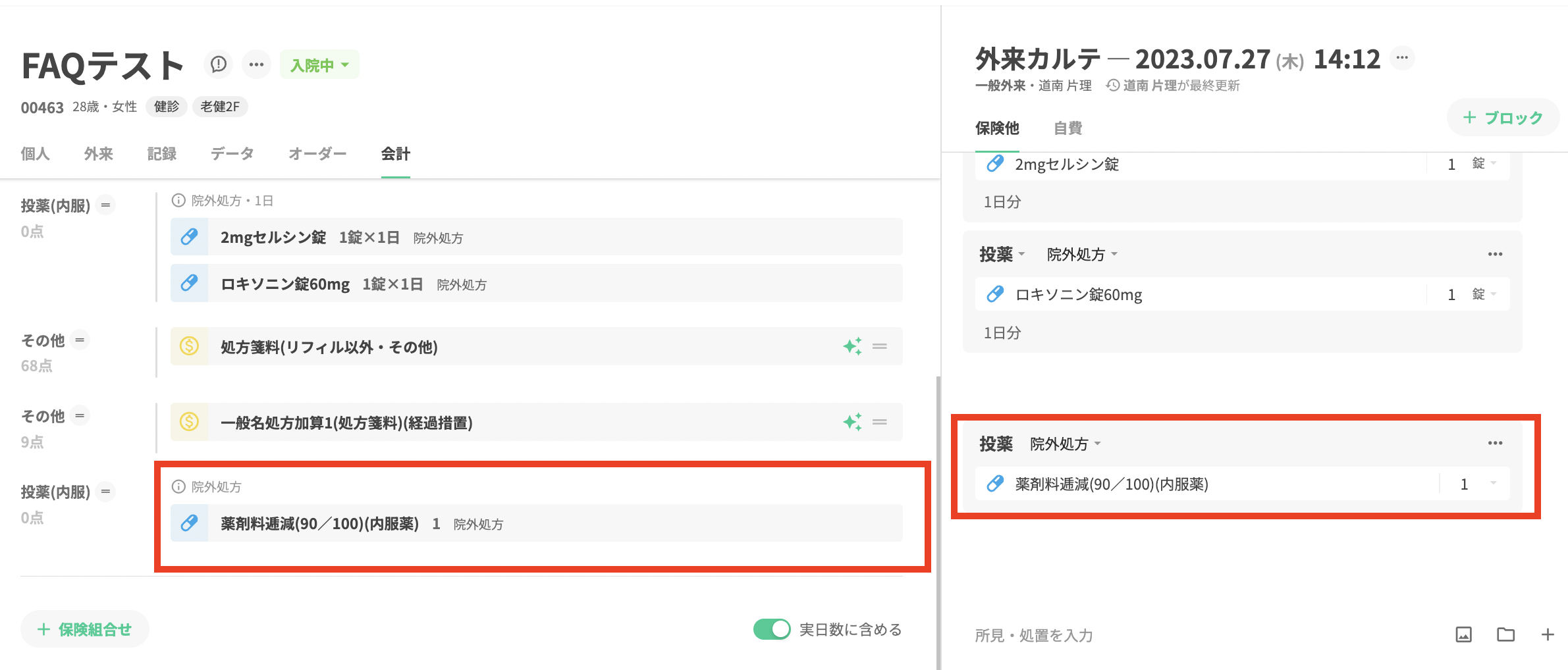The width and height of the screenshot is (1568, 670).
Task: Switch to the オーダー tab
Action: click(317, 154)
